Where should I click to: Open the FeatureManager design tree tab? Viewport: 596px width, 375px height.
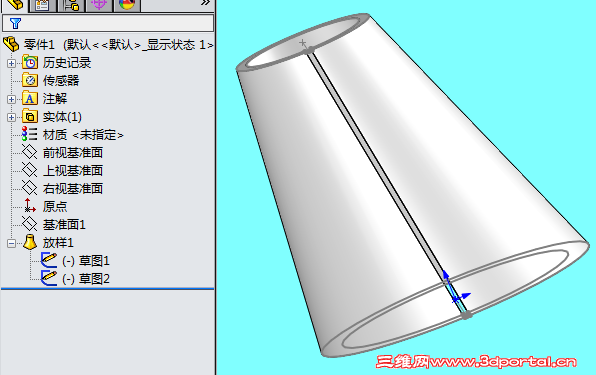point(14,5)
